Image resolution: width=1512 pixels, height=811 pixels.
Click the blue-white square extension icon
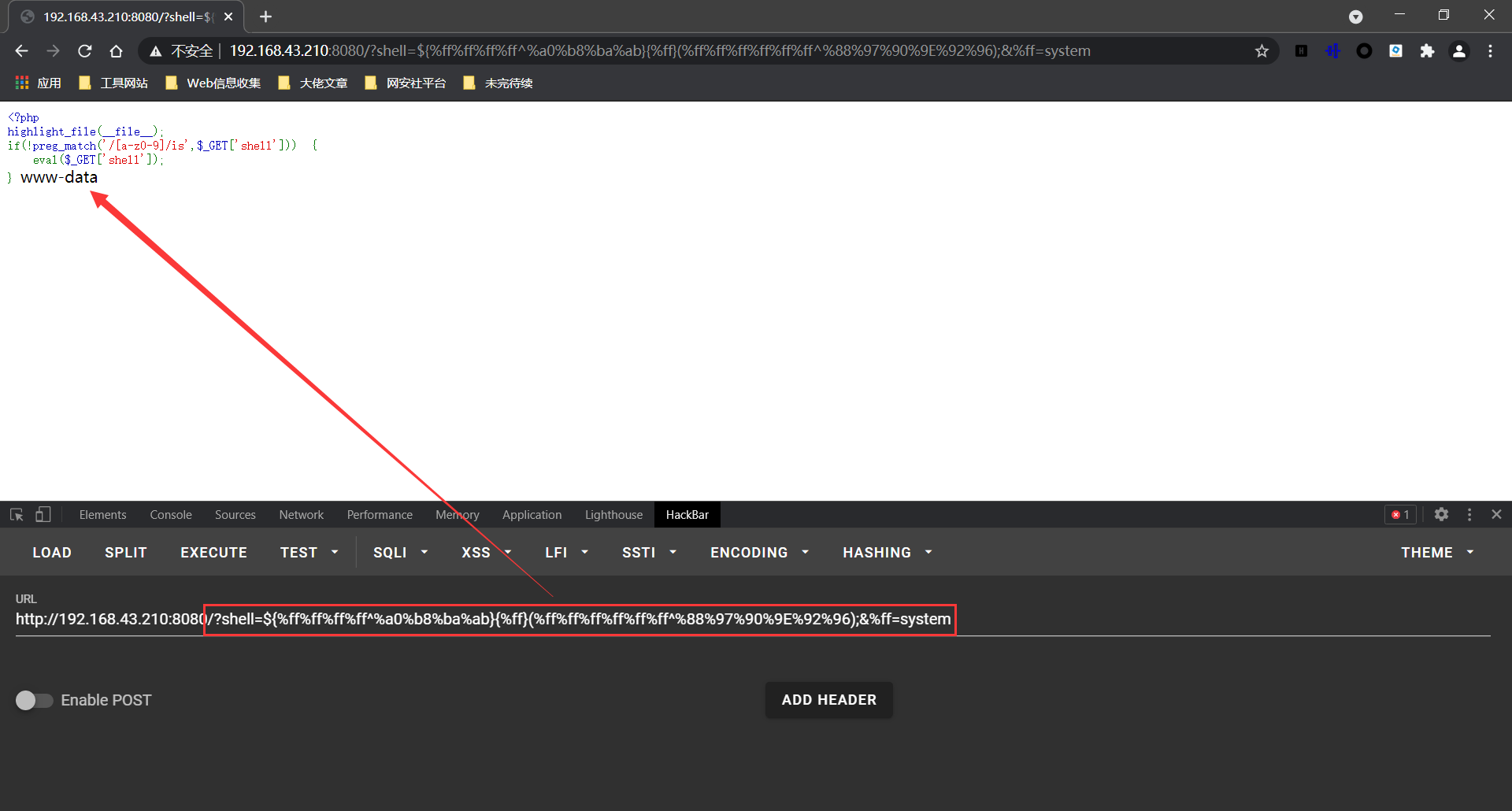point(1395,51)
